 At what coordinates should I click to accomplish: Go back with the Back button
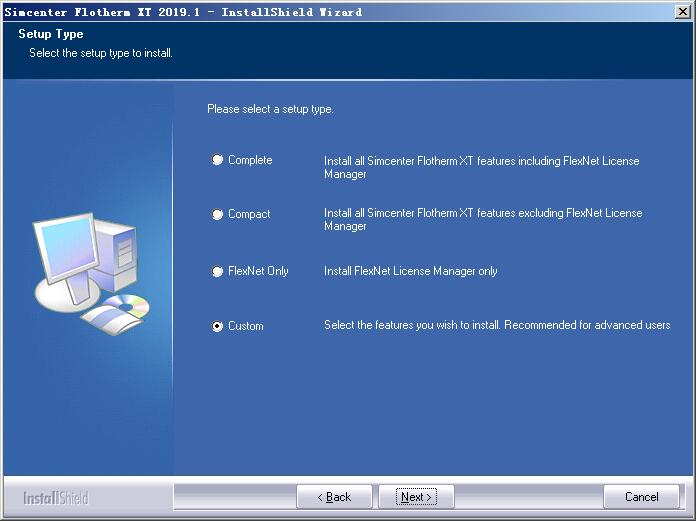tap(334, 497)
